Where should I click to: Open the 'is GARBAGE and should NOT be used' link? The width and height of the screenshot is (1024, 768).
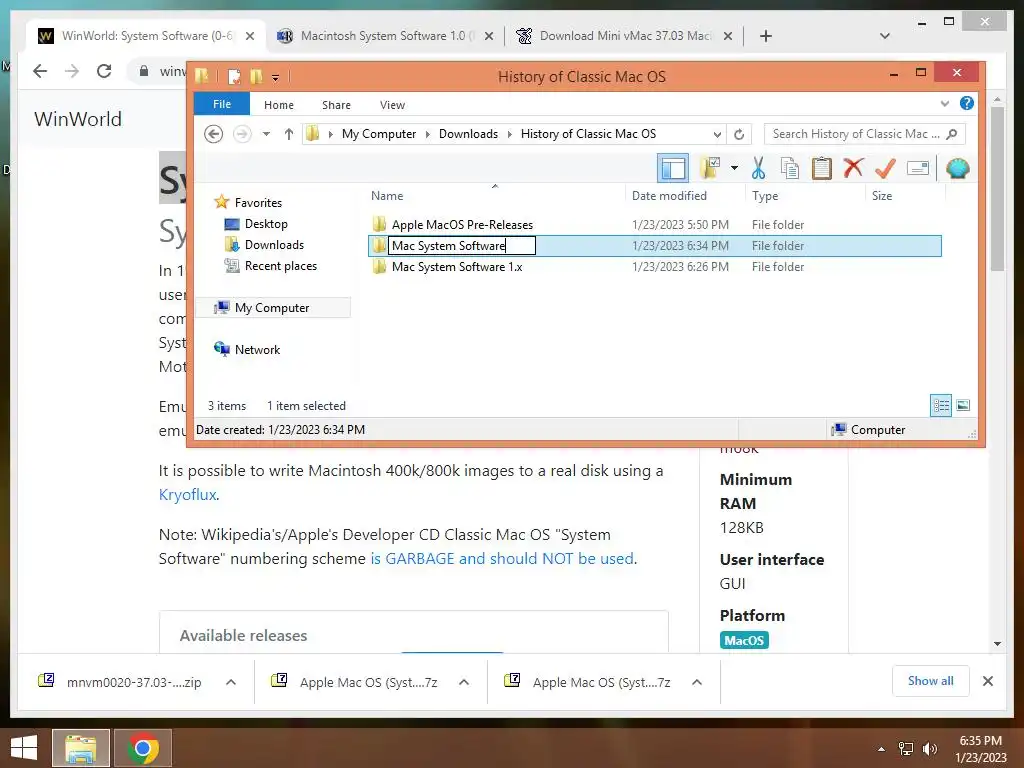tap(502, 558)
